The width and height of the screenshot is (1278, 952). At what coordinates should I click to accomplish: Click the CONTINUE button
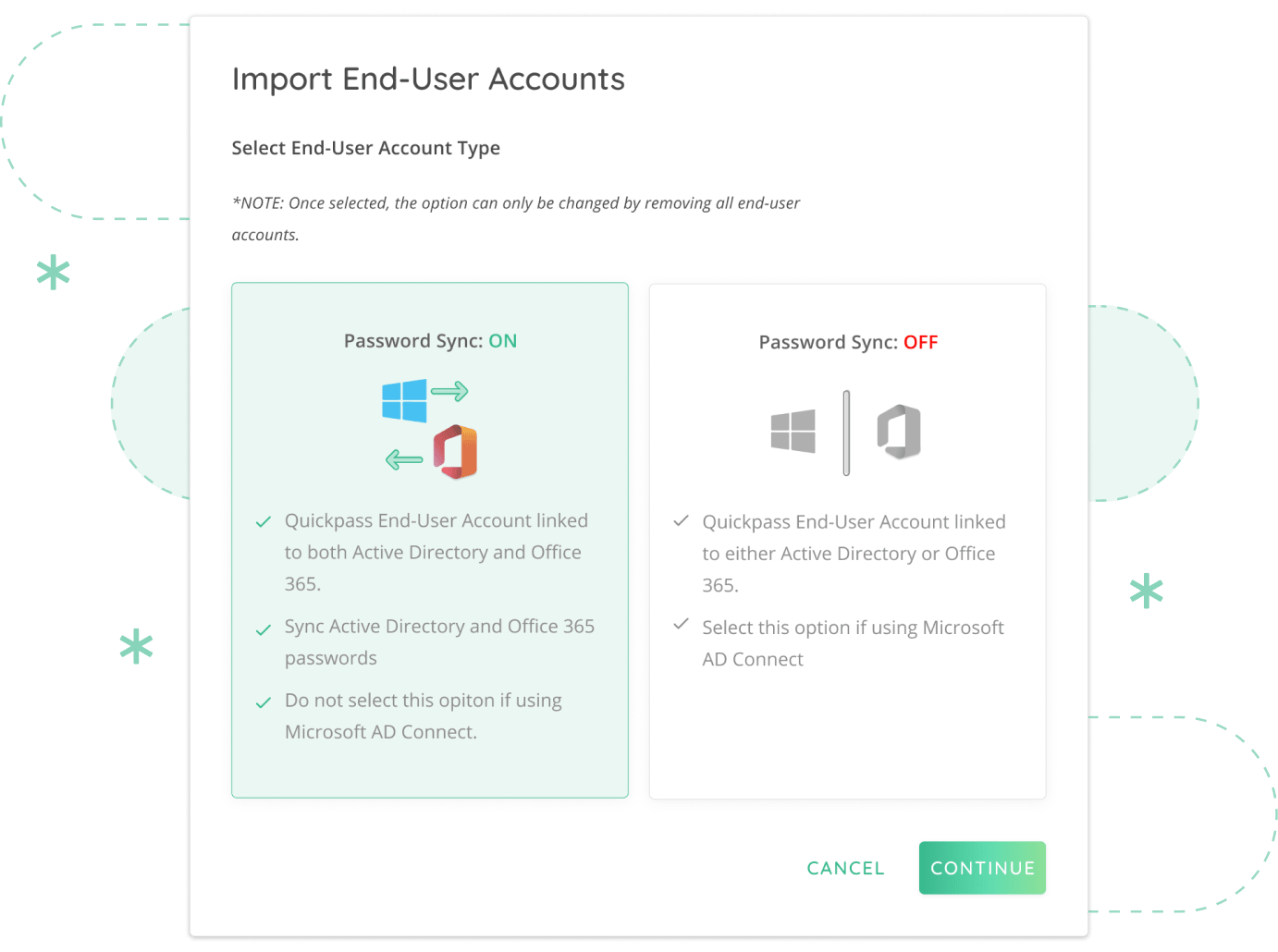[982, 868]
